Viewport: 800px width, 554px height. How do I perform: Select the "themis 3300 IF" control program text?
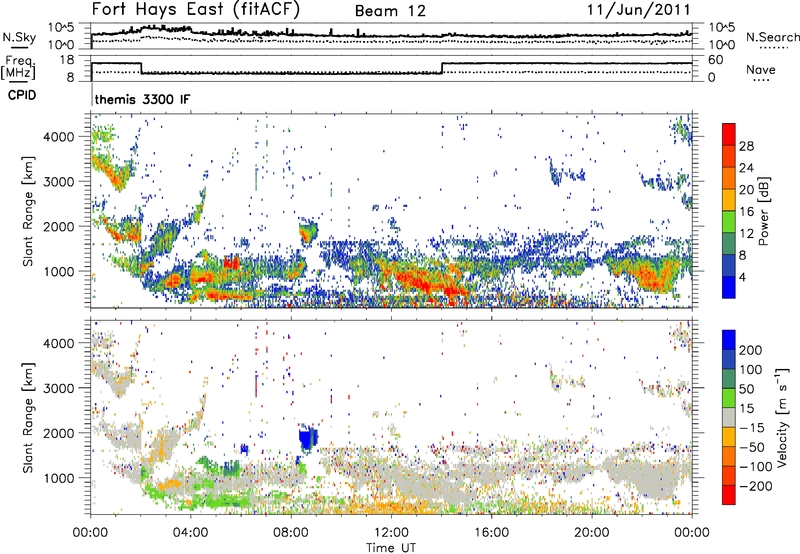click(142, 99)
